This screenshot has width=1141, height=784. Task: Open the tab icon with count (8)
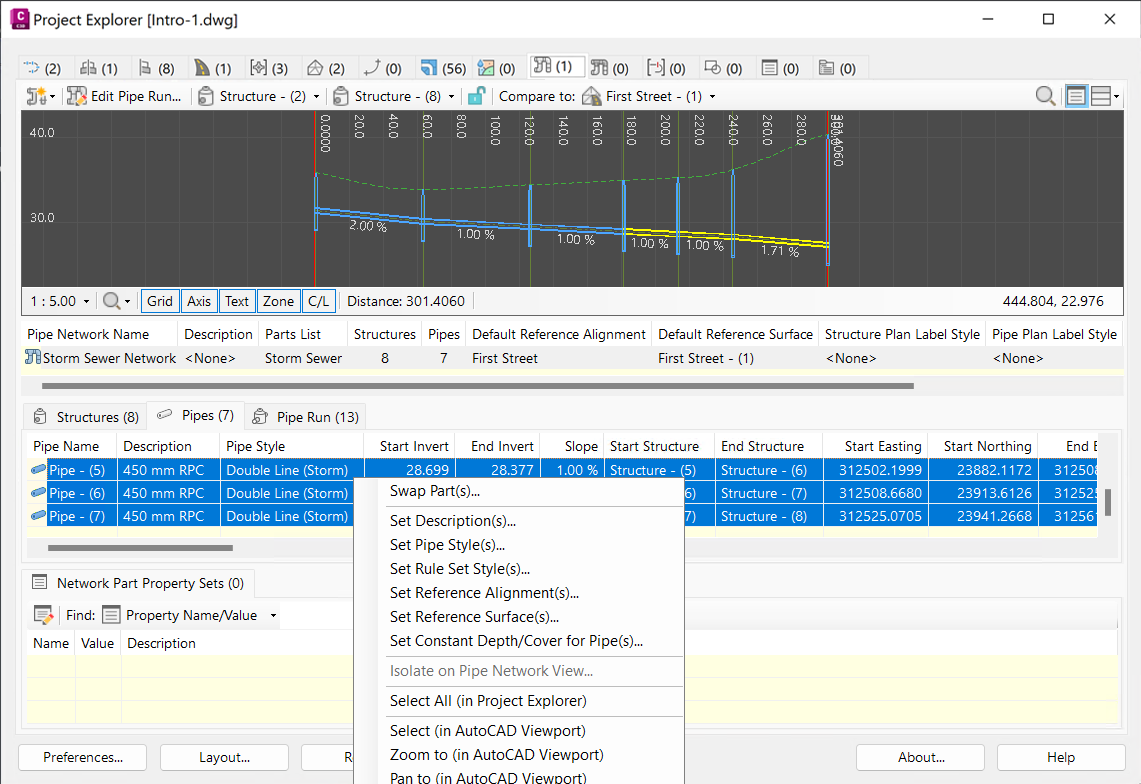pyautogui.click(x=156, y=68)
